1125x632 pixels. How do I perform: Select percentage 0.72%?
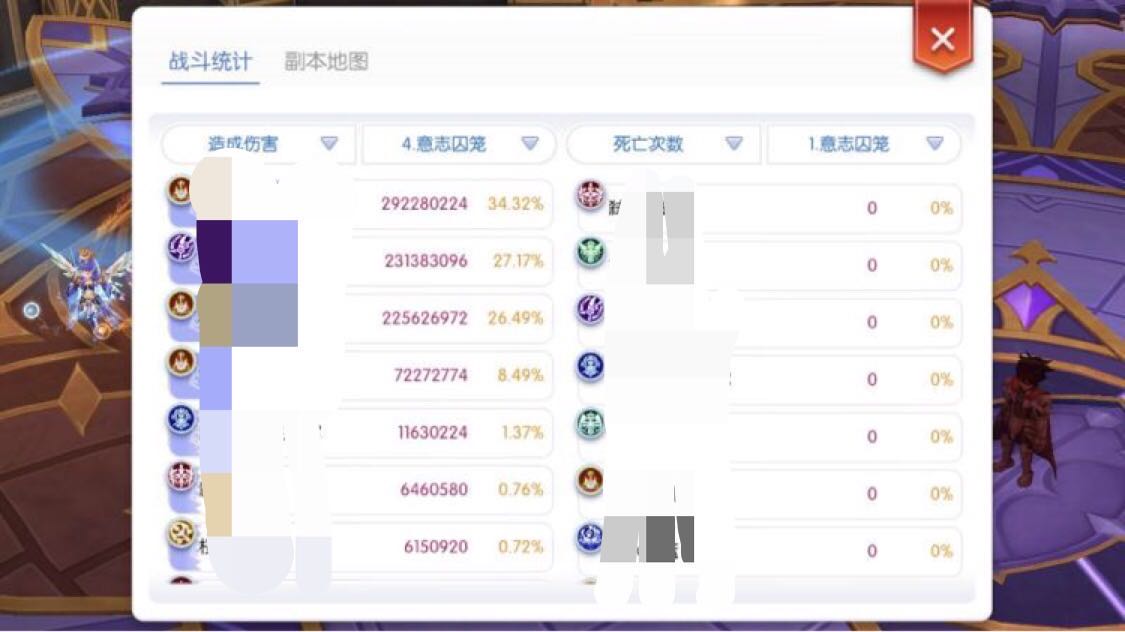(x=520, y=547)
